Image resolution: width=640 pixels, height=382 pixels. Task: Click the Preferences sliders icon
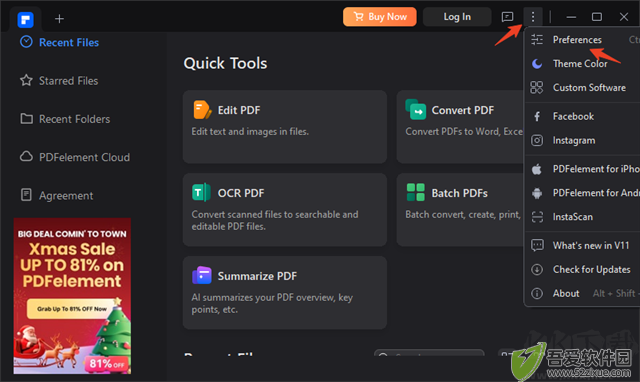point(537,40)
